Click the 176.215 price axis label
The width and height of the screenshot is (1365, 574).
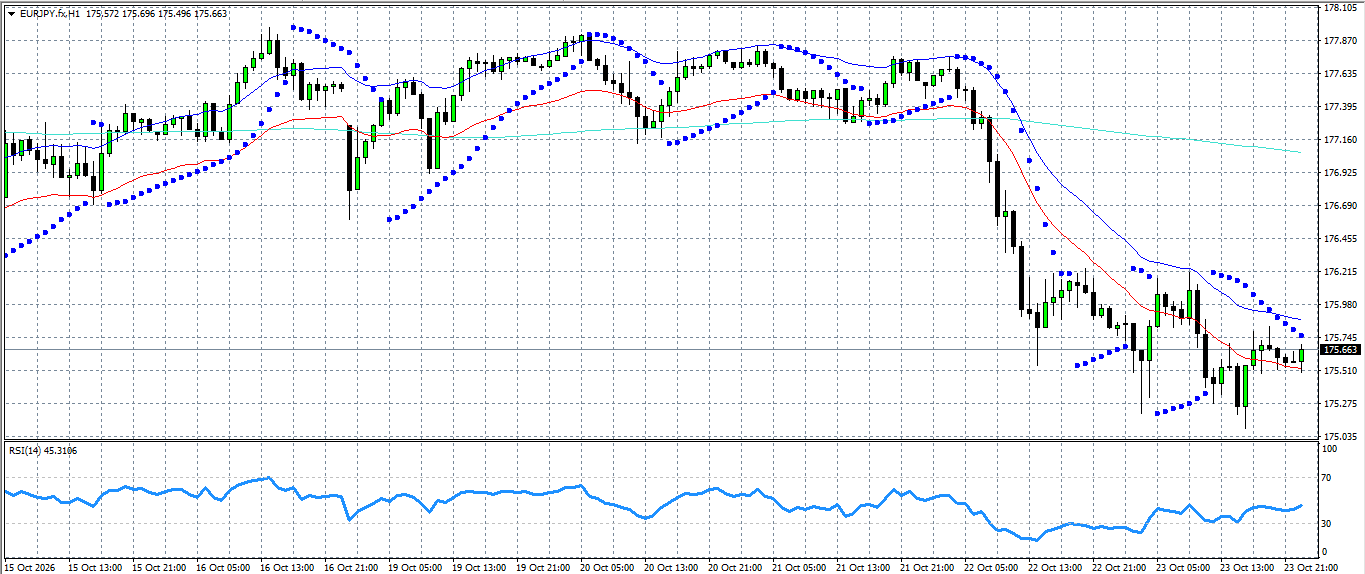1339,272
